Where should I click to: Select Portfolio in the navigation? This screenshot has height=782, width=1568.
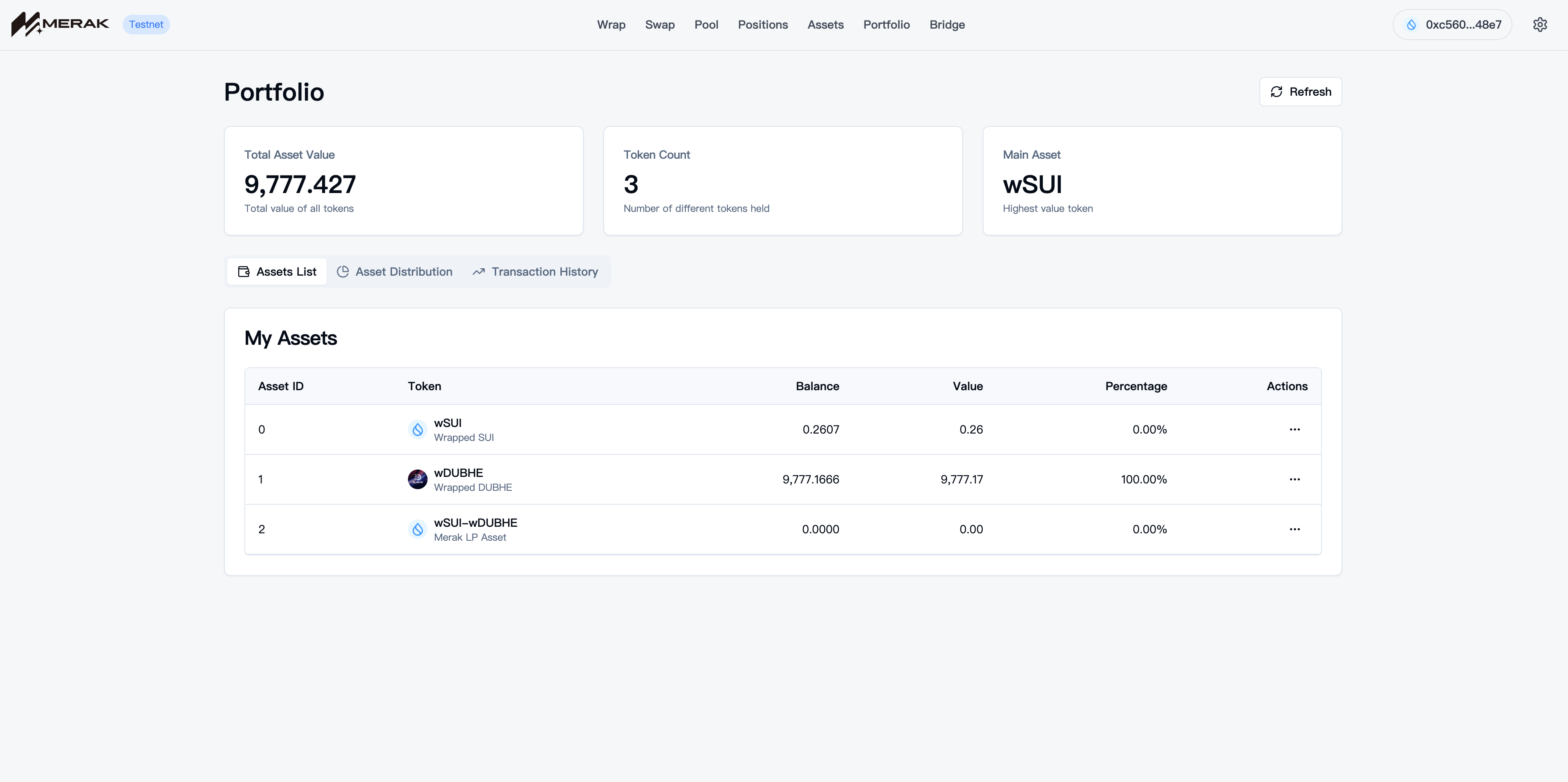886,25
